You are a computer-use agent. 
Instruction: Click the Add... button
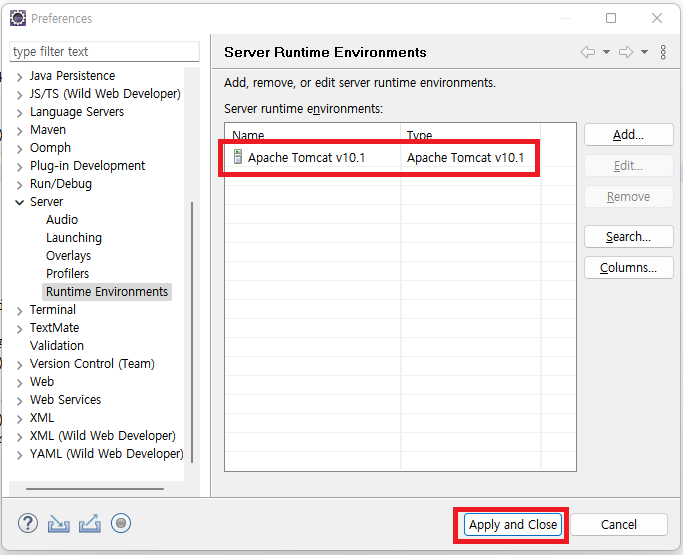click(629, 135)
